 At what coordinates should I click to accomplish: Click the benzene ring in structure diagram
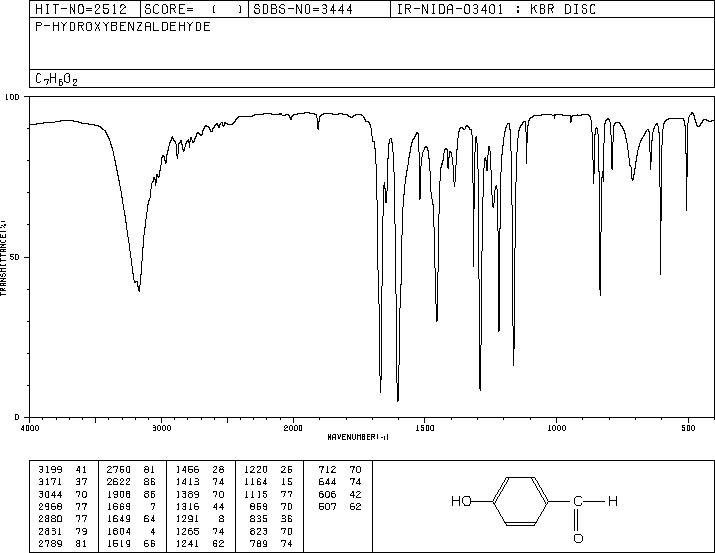tap(520, 501)
